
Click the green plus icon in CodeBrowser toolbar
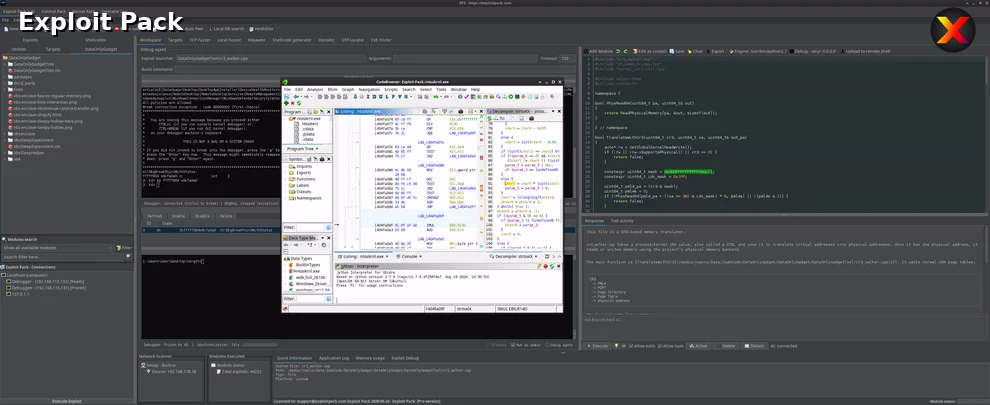point(286,103)
